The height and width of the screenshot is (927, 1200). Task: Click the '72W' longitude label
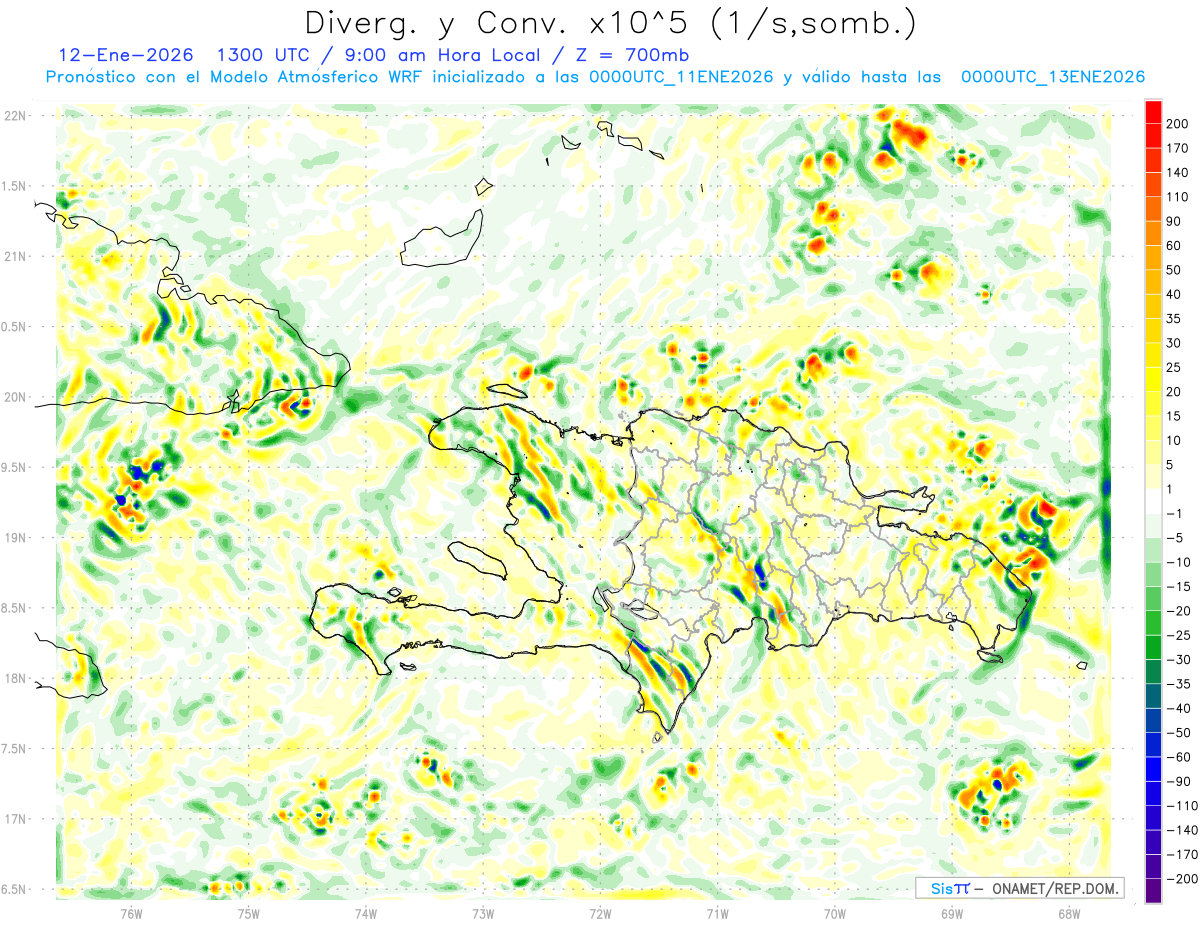[x=600, y=913]
